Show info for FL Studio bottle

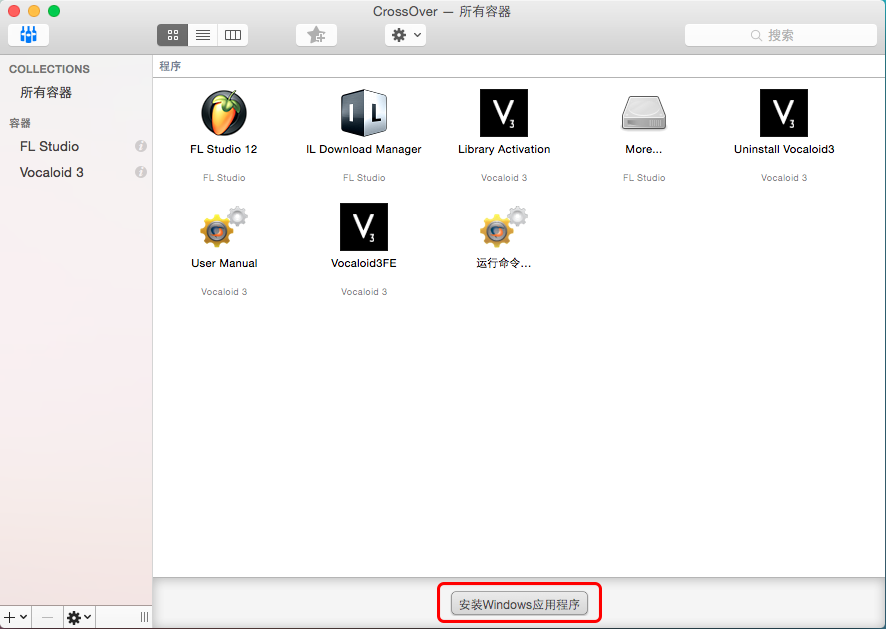point(141,146)
